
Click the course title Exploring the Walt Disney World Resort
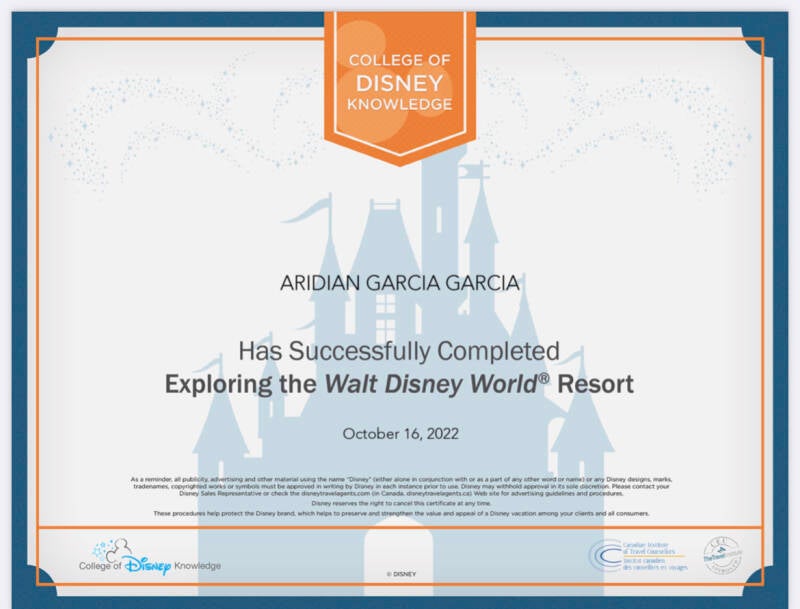point(399,384)
